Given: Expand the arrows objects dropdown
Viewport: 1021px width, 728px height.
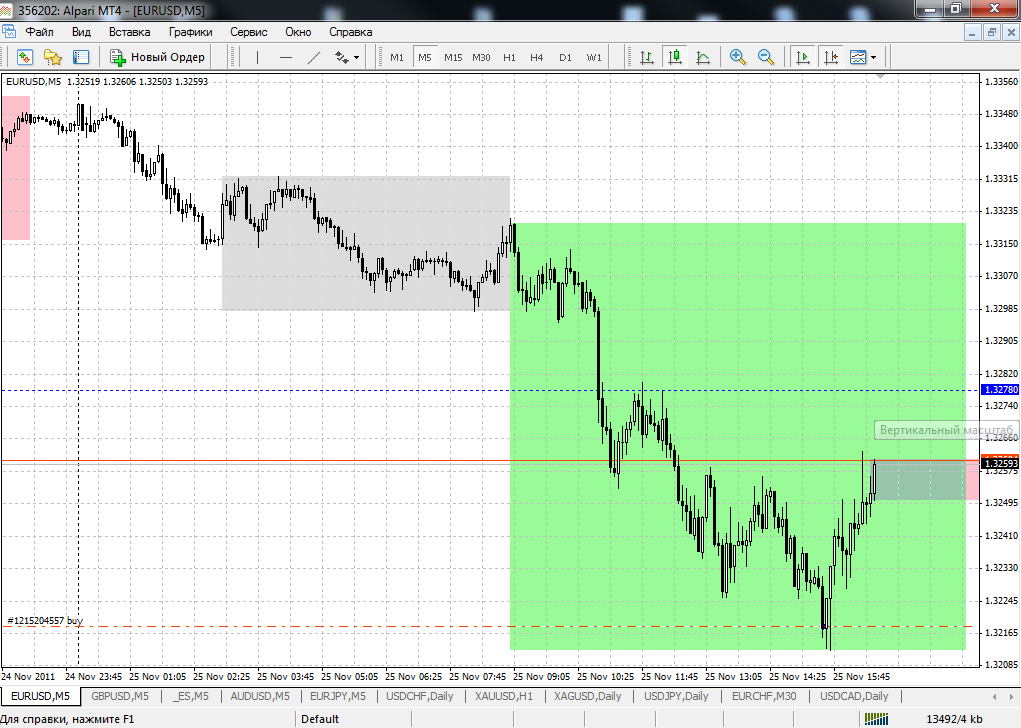Looking at the screenshot, I should click(x=356, y=57).
